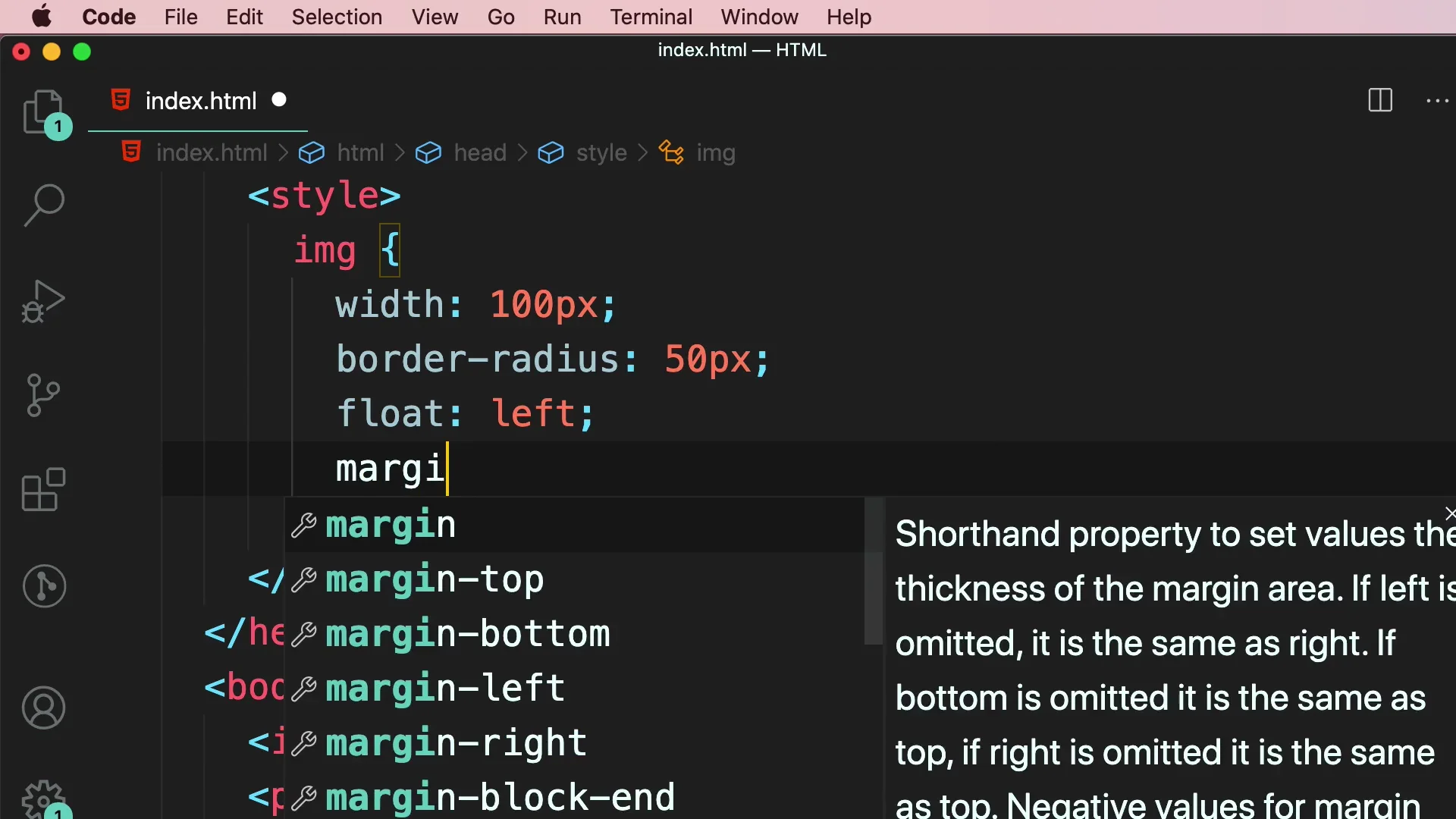Open the Manage settings gear
Screen dimensions: 1456x819
tap(43, 800)
